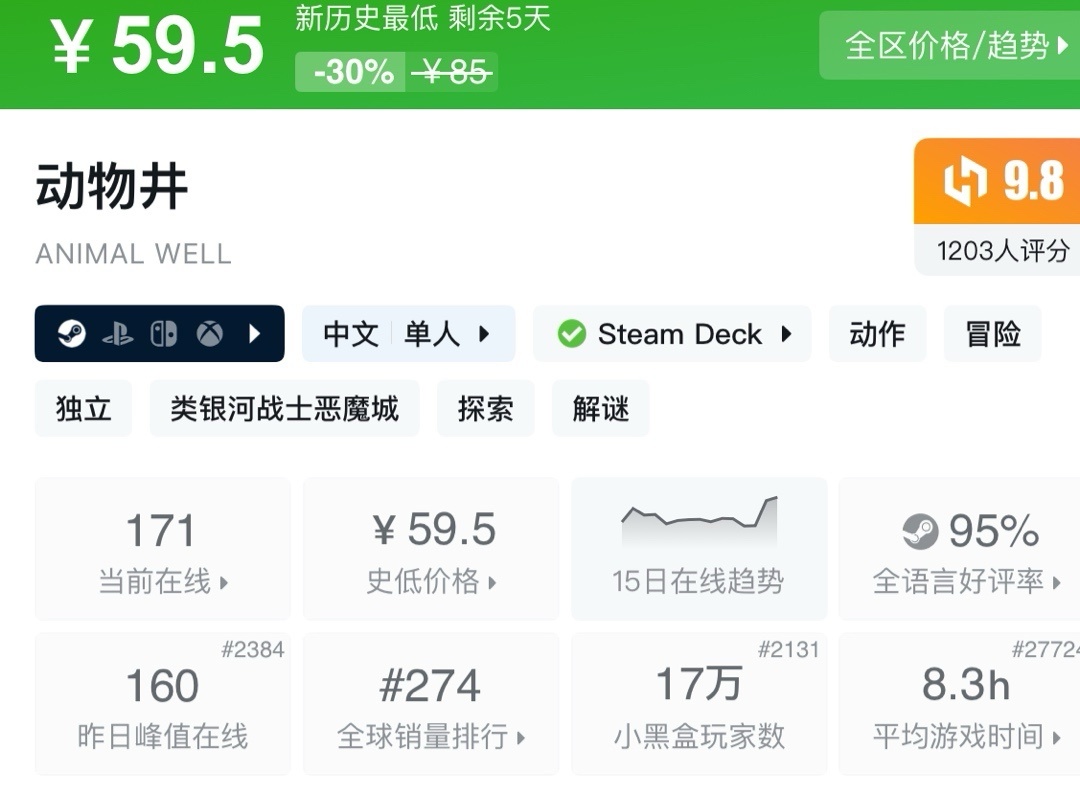Click the green Steam Deck verified checkmark
This screenshot has width=1080, height=794.
[571, 334]
